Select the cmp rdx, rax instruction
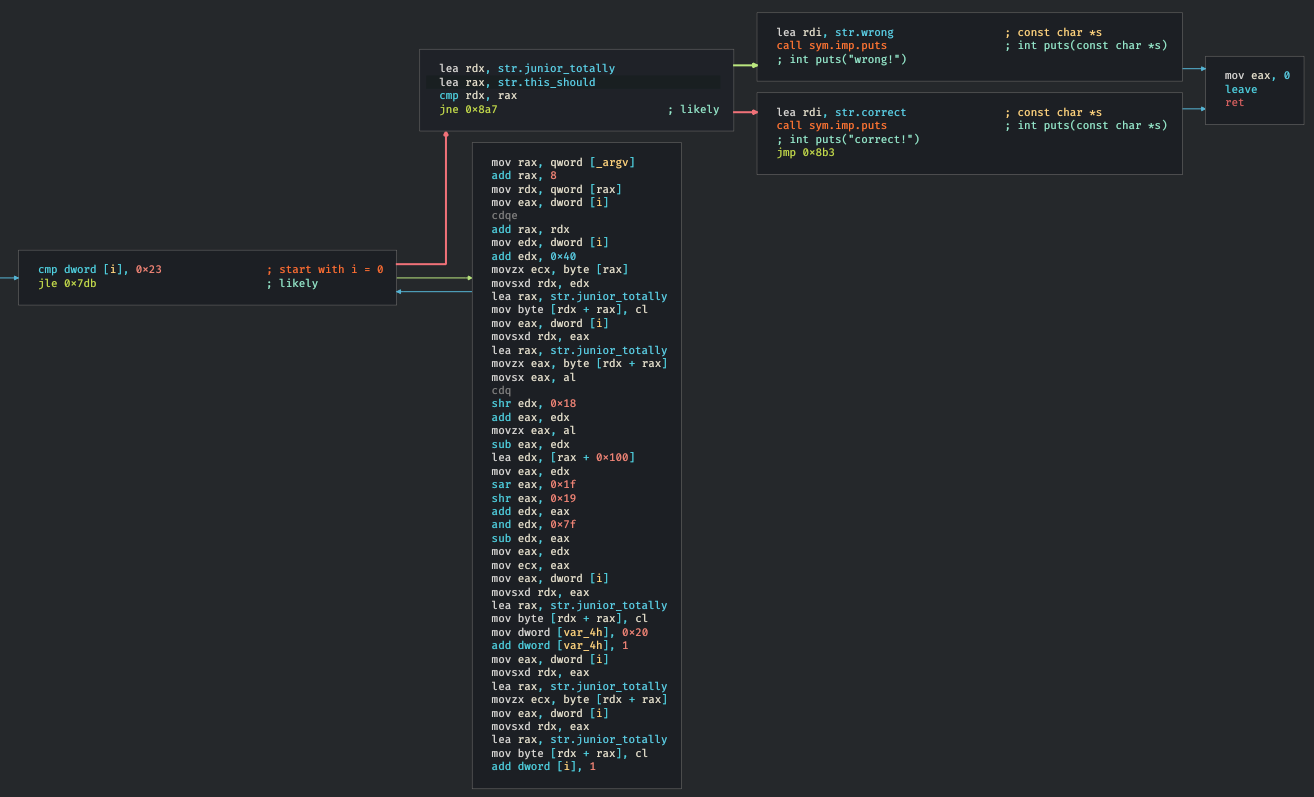Viewport: 1314px width, 797px height. (478, 96)
